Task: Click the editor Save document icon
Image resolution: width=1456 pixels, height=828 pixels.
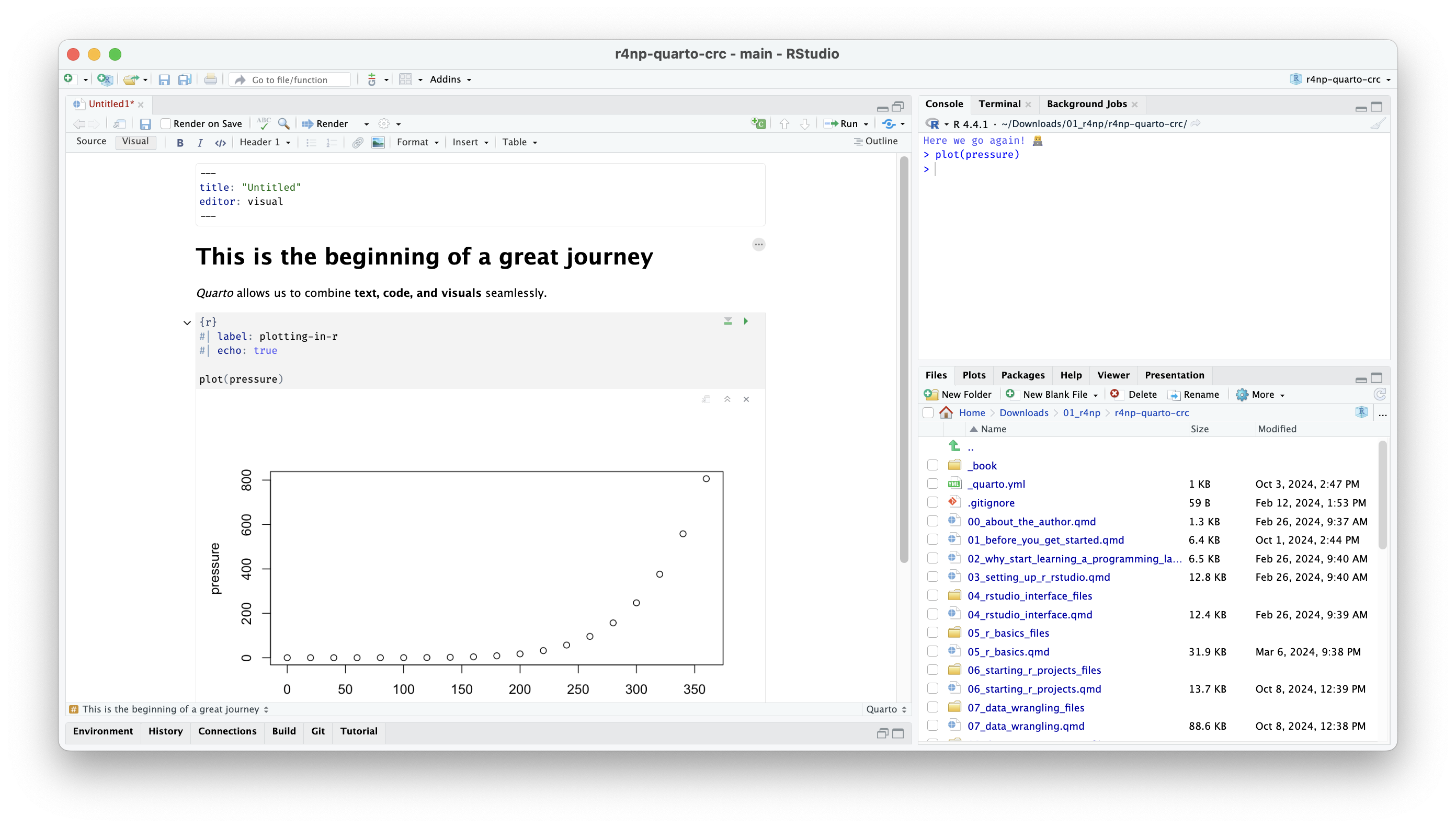Action: pos(145,123)
